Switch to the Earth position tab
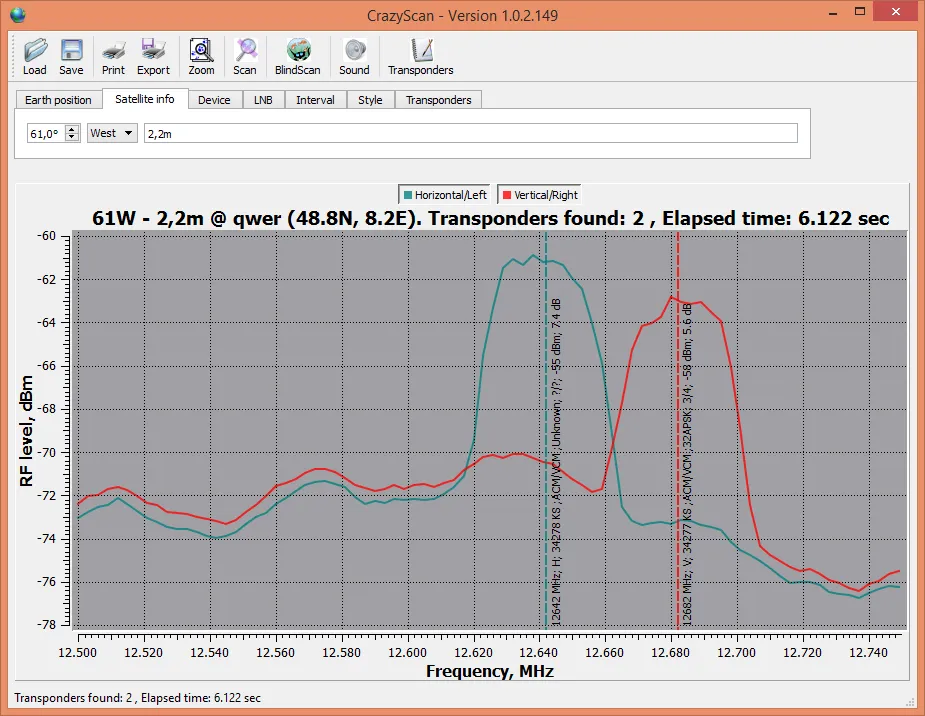 58,100
